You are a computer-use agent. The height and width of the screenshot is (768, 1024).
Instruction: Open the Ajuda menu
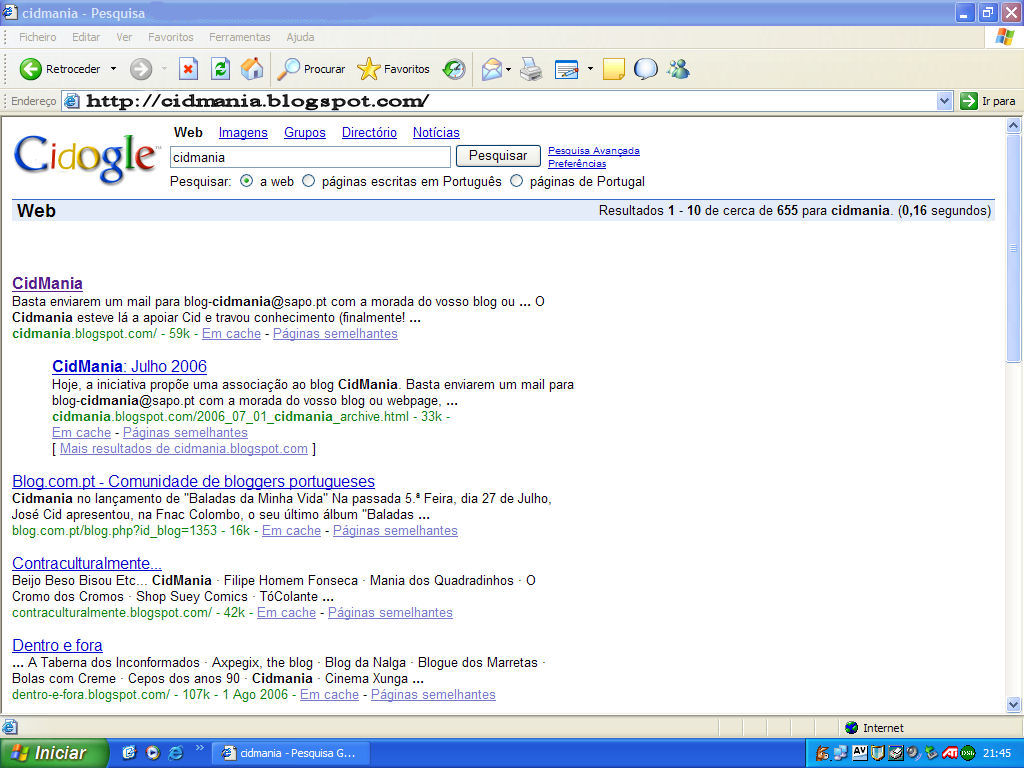(x=300, y=37)
